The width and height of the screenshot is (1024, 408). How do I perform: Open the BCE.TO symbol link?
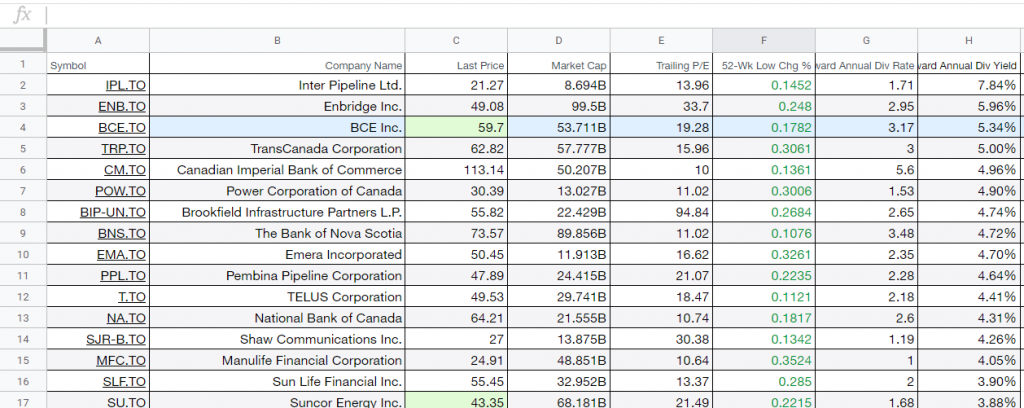(122, 128)
